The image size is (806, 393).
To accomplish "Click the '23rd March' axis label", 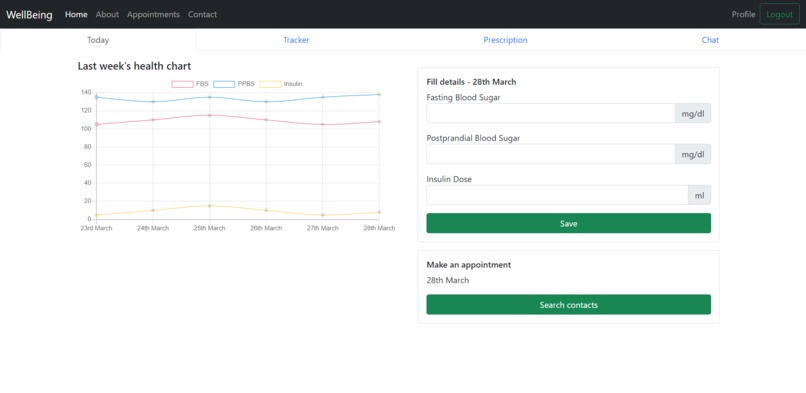I will click(96, 228).
